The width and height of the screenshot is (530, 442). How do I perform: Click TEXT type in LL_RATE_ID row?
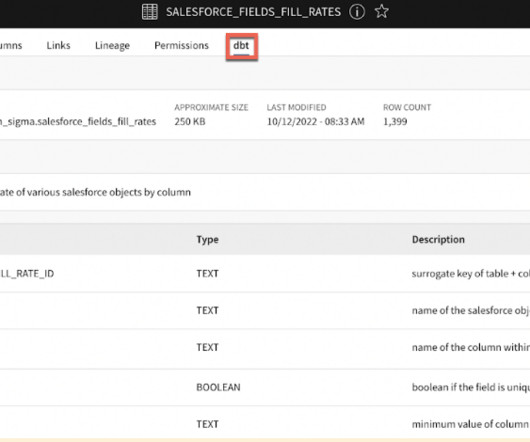pyautogui.click(x=208, y=273)
